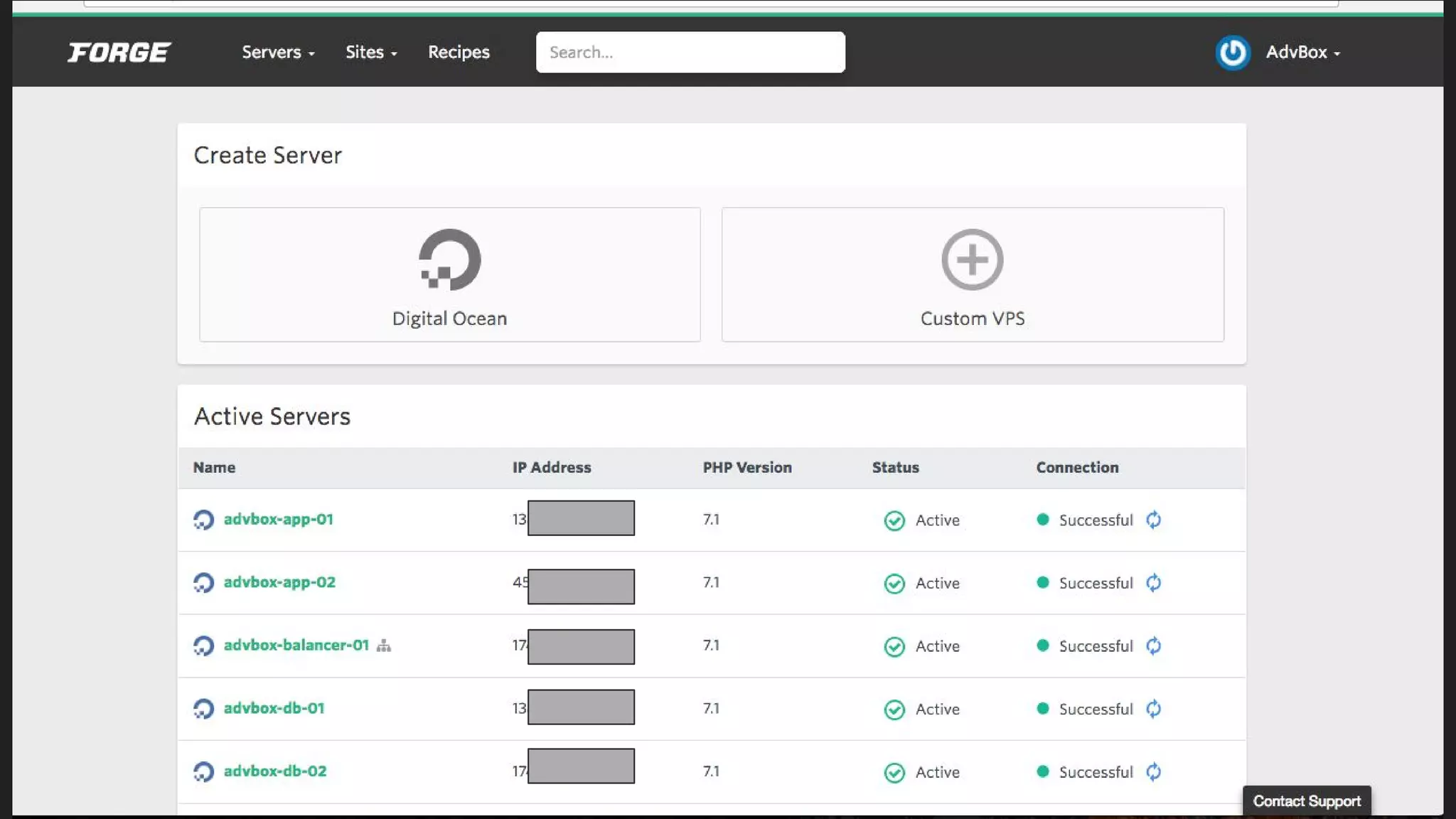Image resolution: width=1456 pixels, height=819 pixels.
Task: Refresh connection for advbox-db-01
Action: pyautogui.click(x=1153, y=709)
